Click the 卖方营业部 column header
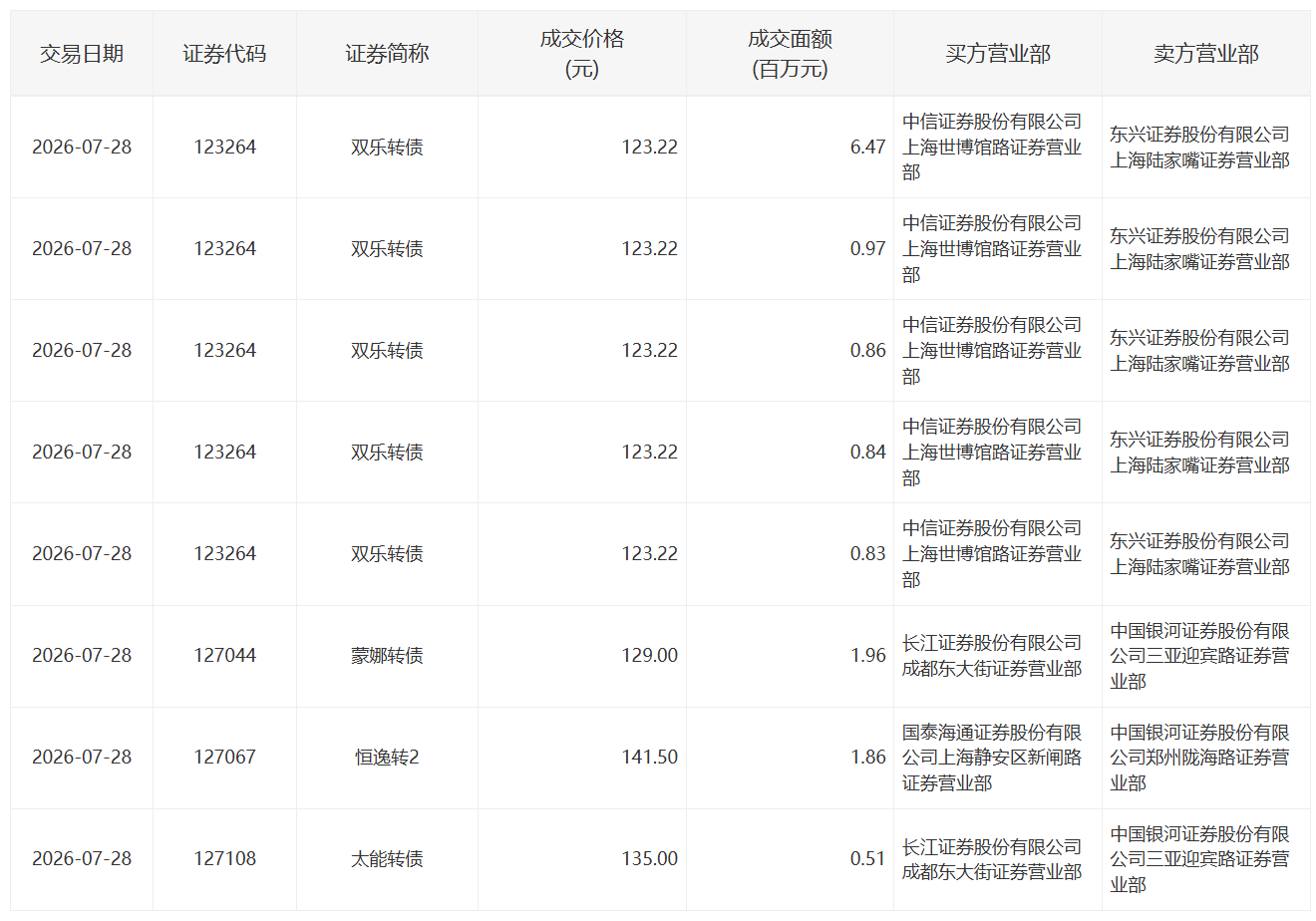This screenshot has height=921, width=1316. (1206, 54)
